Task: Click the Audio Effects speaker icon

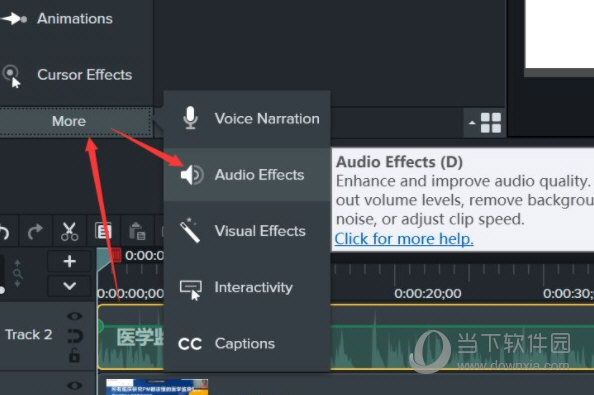Action: [192, 175]
